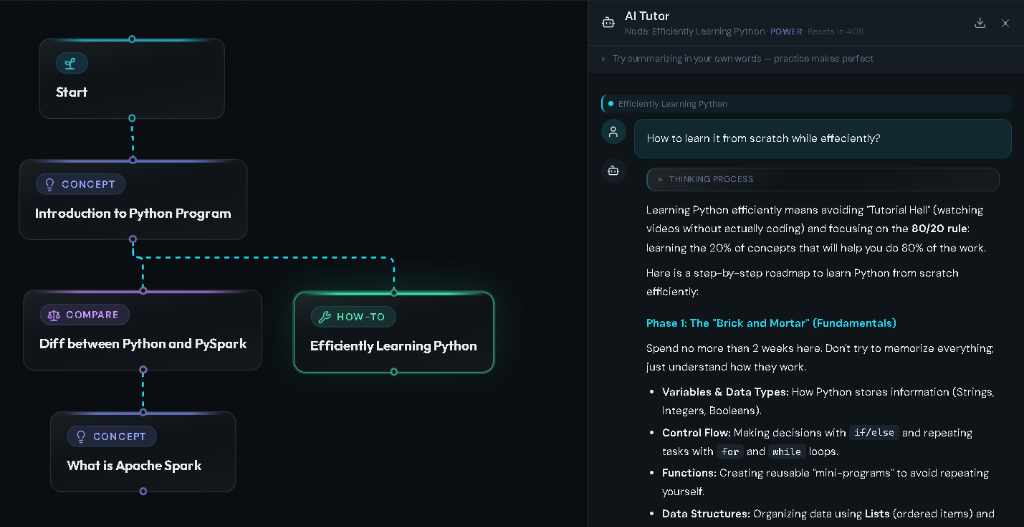Click bottom port of What is Apache Spark node

point(143,490)
